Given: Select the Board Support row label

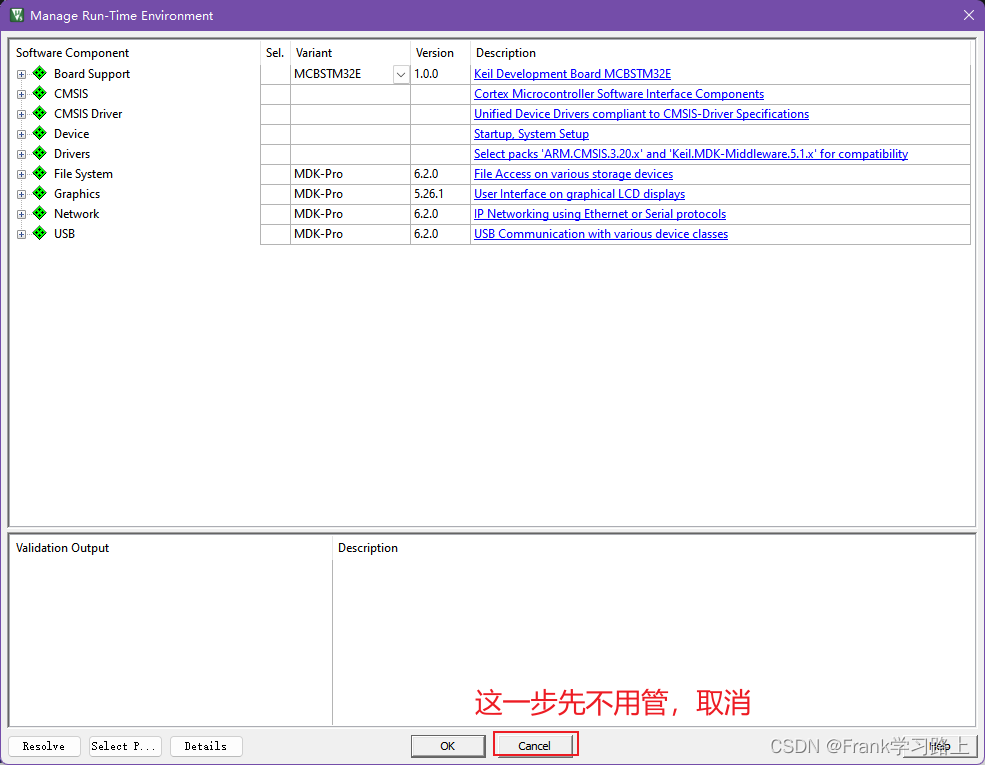Looking at the screenshot, I should point(92,73).
